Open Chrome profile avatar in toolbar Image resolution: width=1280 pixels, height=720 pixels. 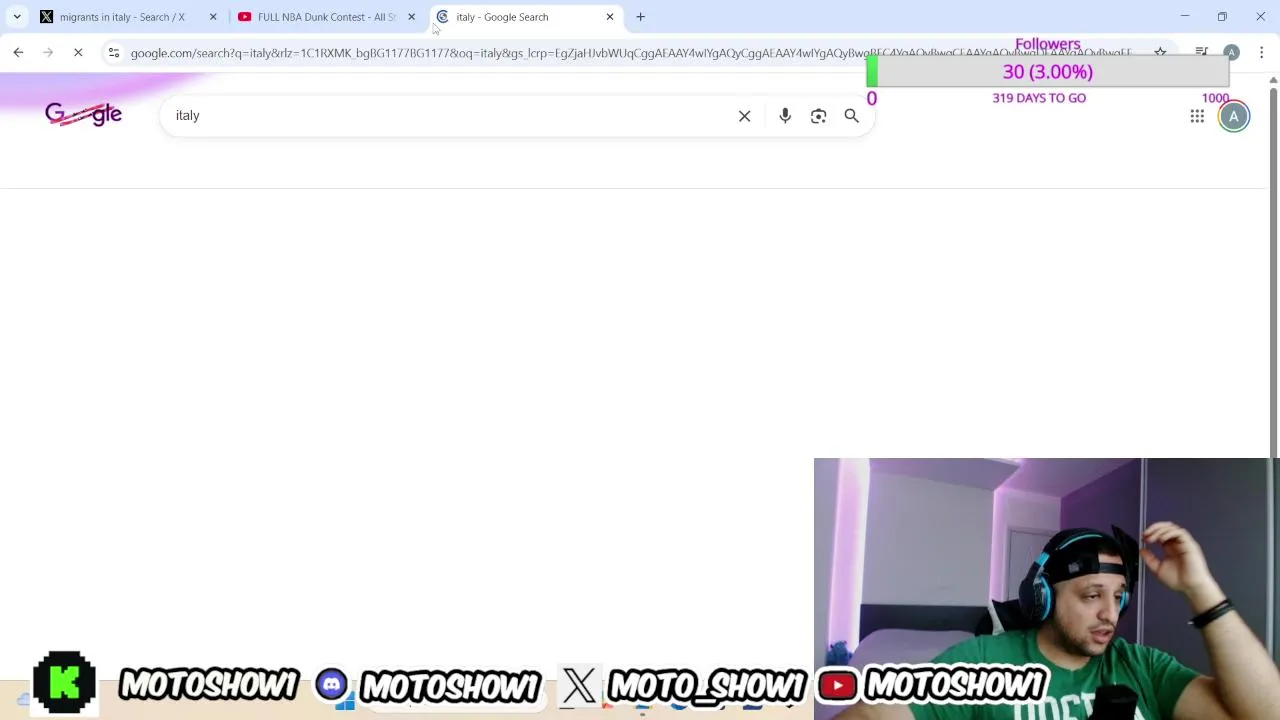[x=1232, y=52]
